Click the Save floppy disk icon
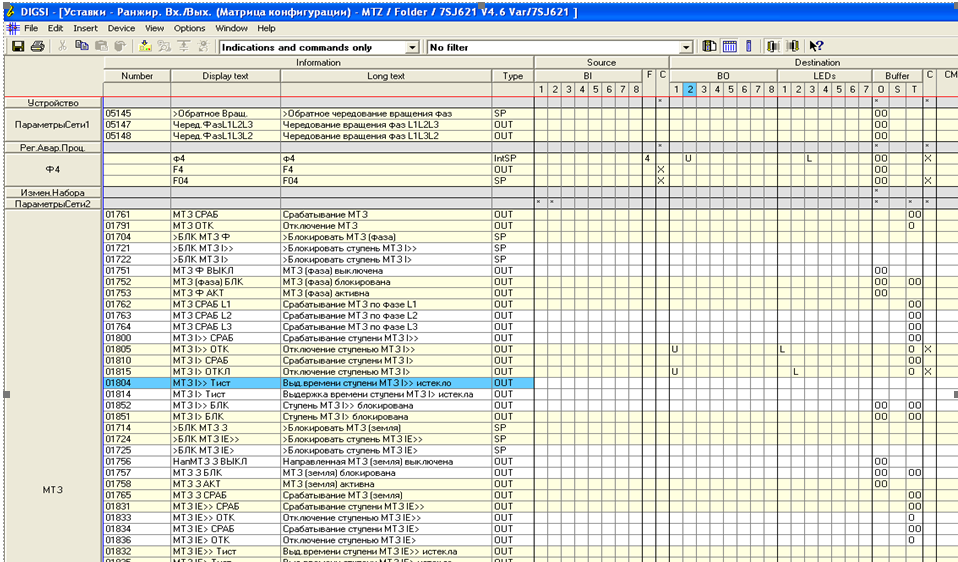Screen dimensions: 958x562 click(18, 47)
